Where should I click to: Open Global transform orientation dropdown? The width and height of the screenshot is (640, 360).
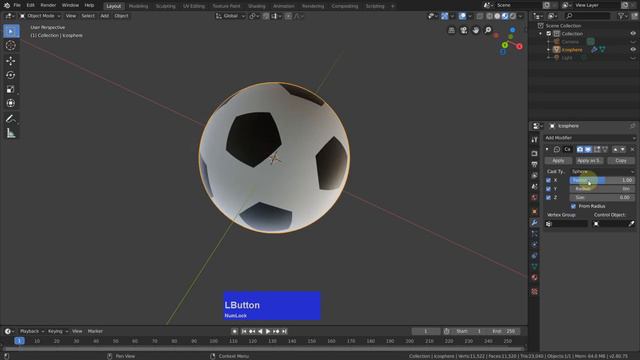coord(231,16)
